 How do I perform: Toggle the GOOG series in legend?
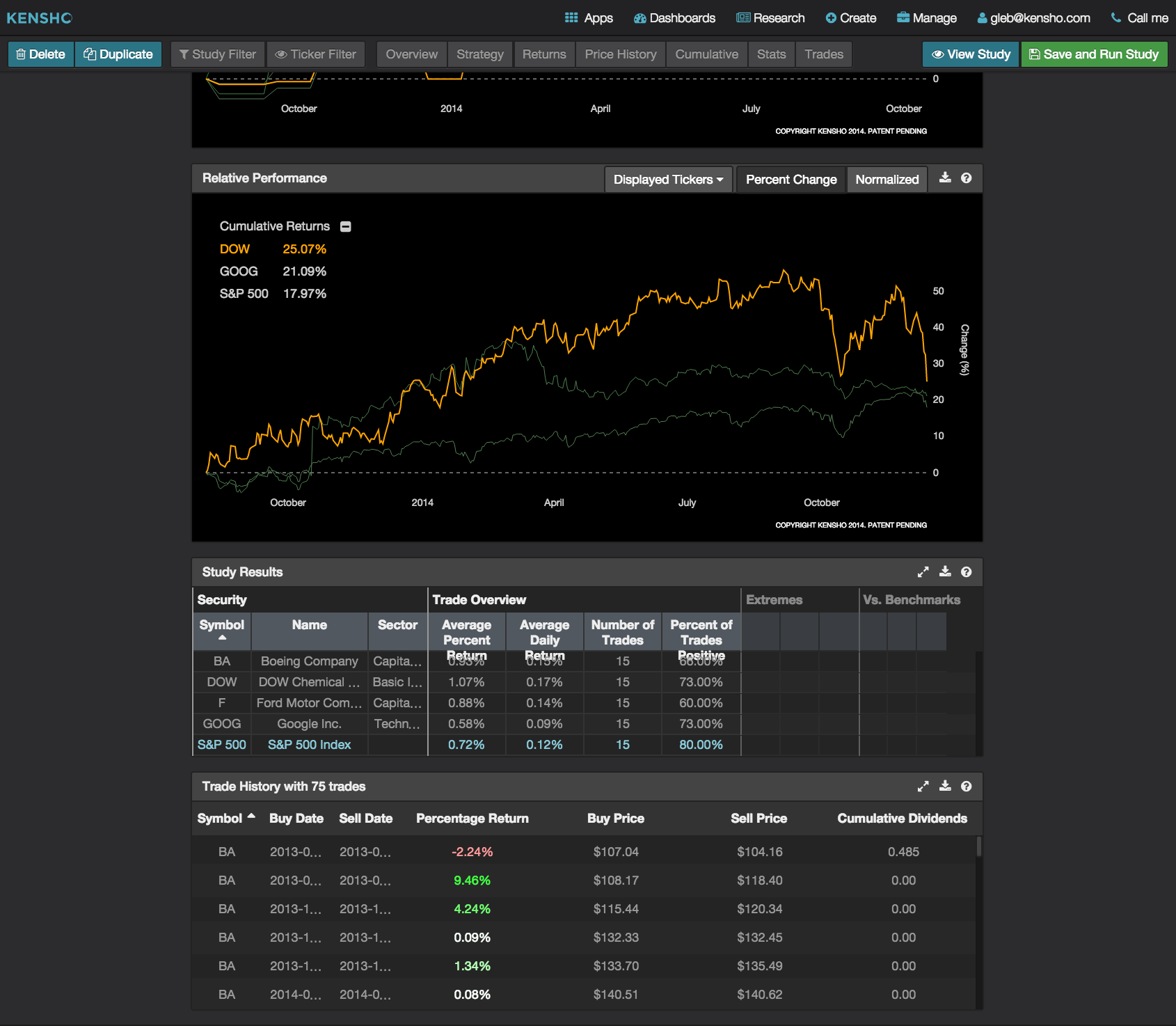[273, 271]
